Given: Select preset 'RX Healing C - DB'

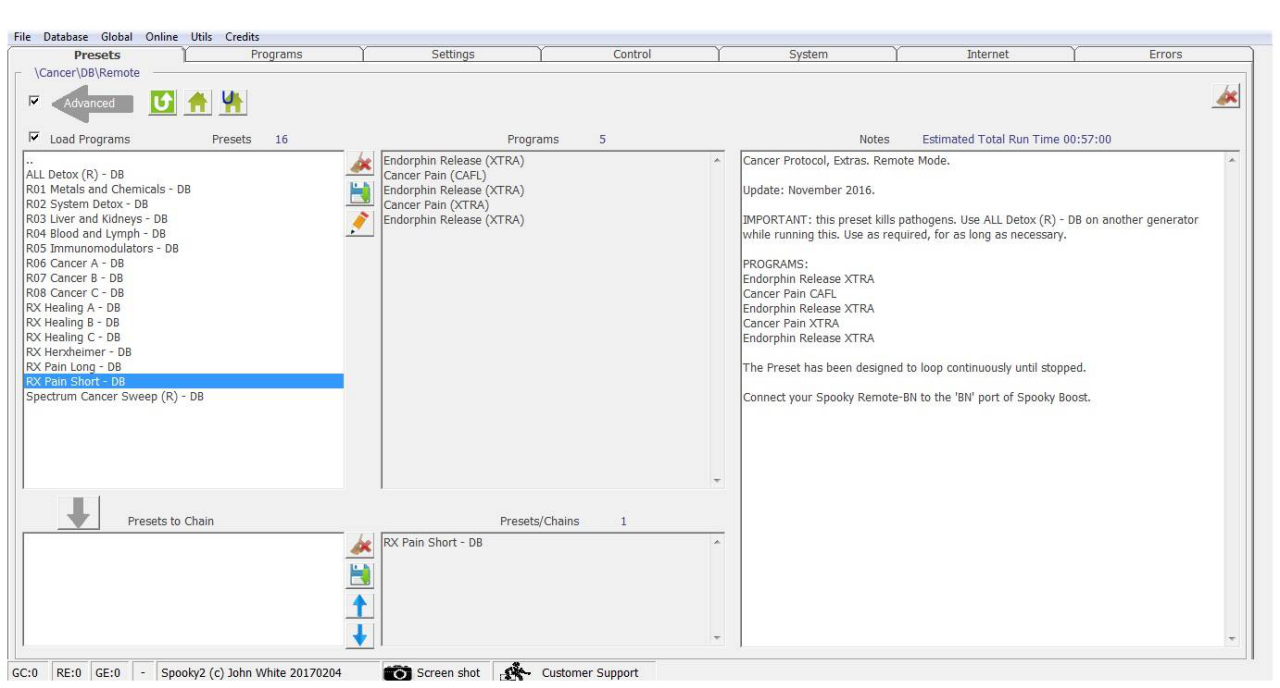Looking at the screenshot, I should click(183, 337).
